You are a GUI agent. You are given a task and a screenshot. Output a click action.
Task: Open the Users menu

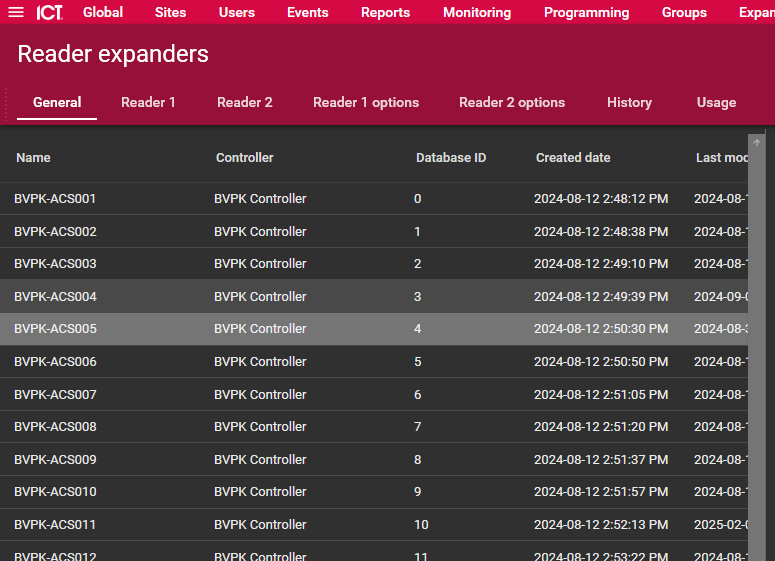tap(237, 12)
